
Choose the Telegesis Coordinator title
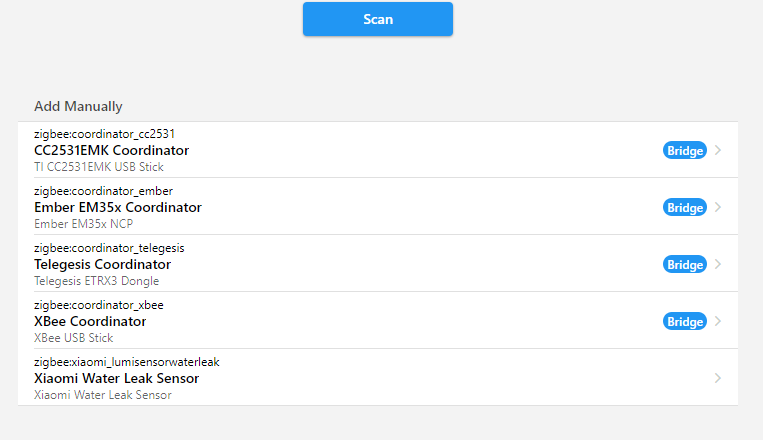click(102, 265)
